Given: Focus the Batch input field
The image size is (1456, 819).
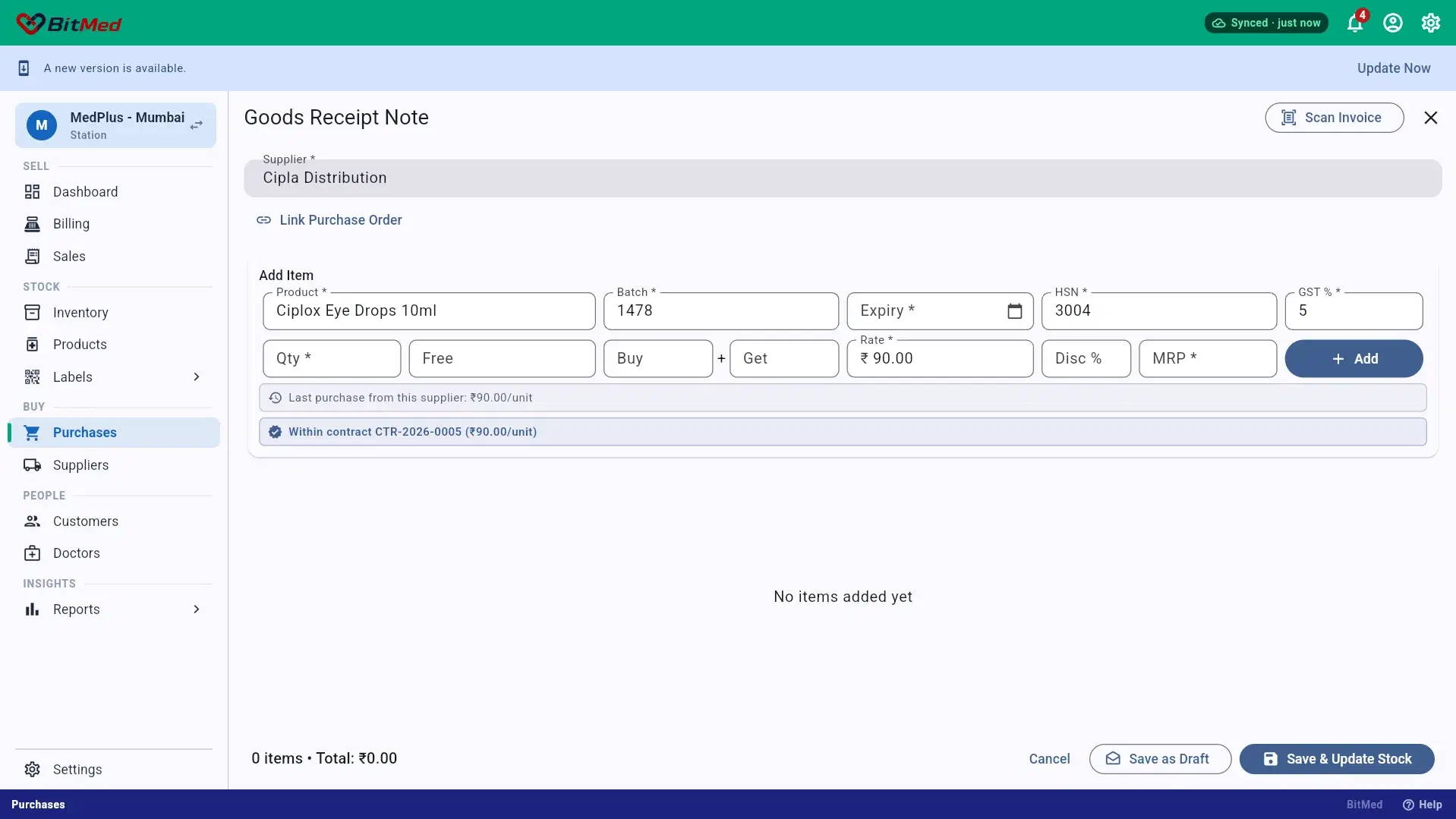Looking at the screenshot, I should [721, 311].
